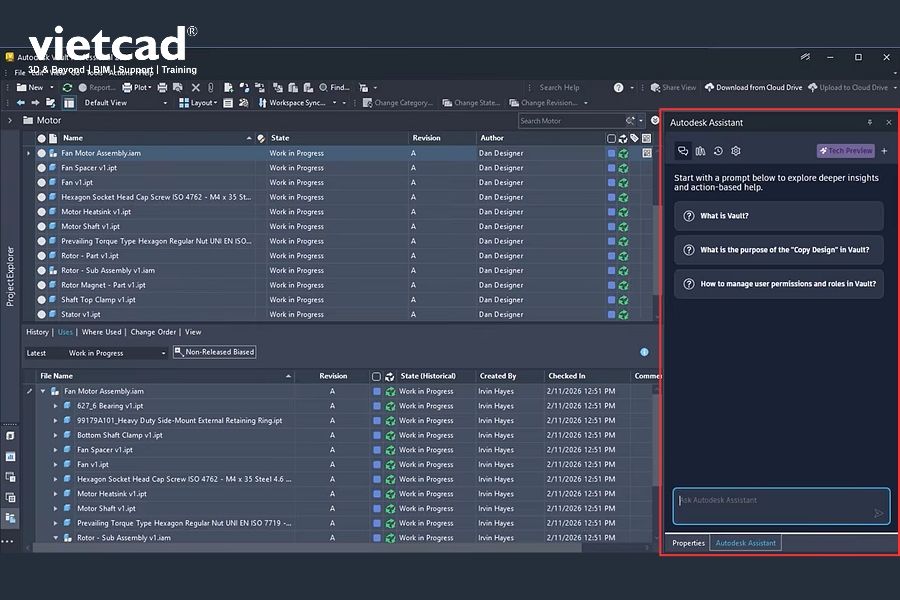Open the chat conversation icon in Autodesk Assistant
The width and height of the screenshot is (900, 600).
pos(682,150)
